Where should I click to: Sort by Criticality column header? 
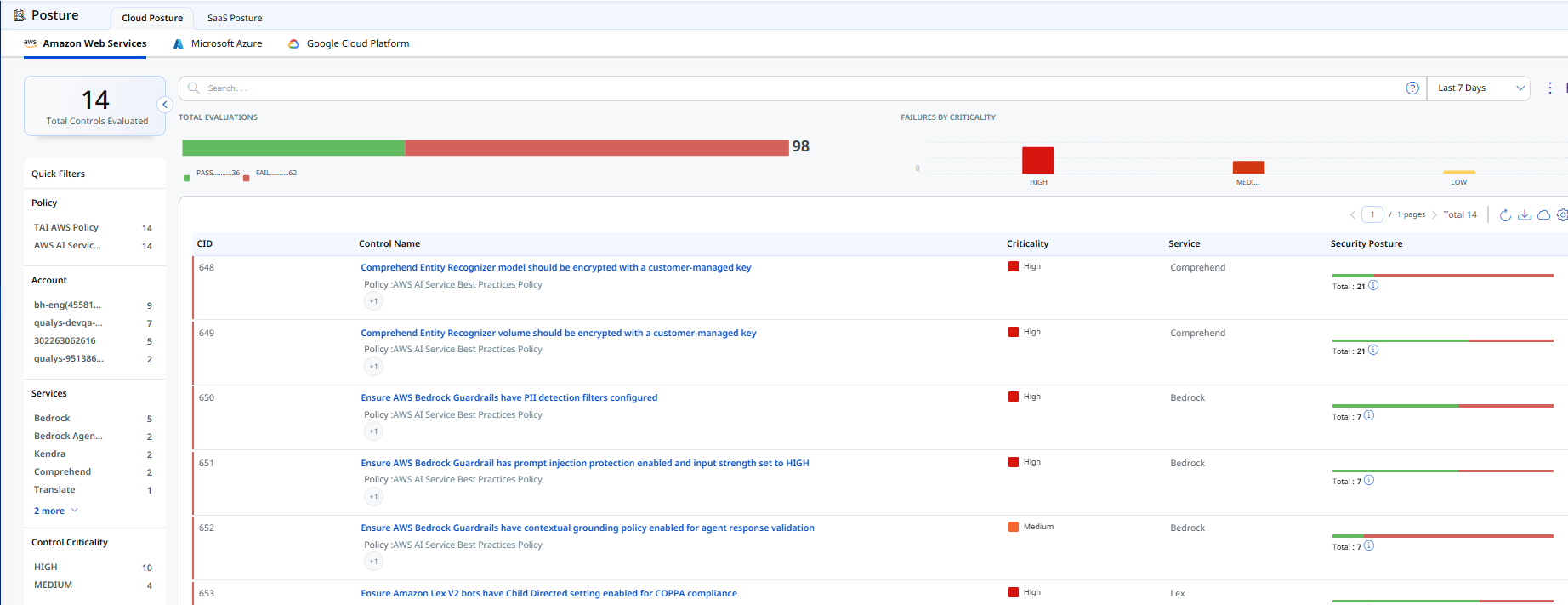click(1027, 243)
